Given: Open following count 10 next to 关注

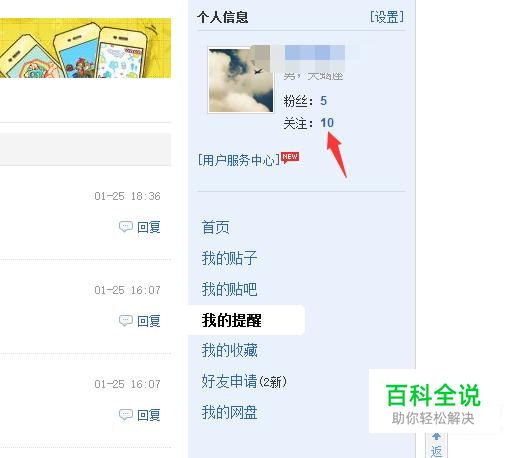Looking at the screenshot, I should point(327,123).
